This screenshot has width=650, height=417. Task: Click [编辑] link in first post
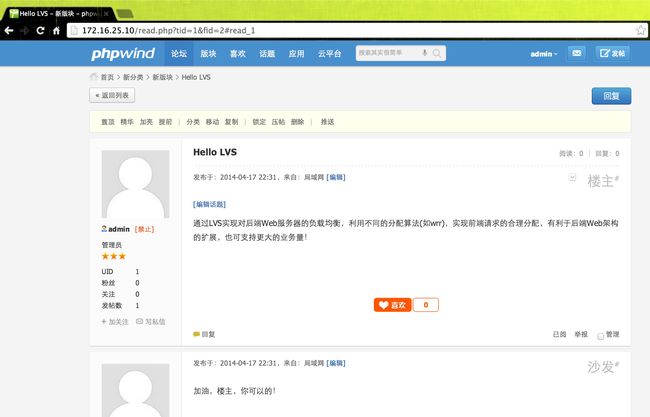click(x=336, y=177)
